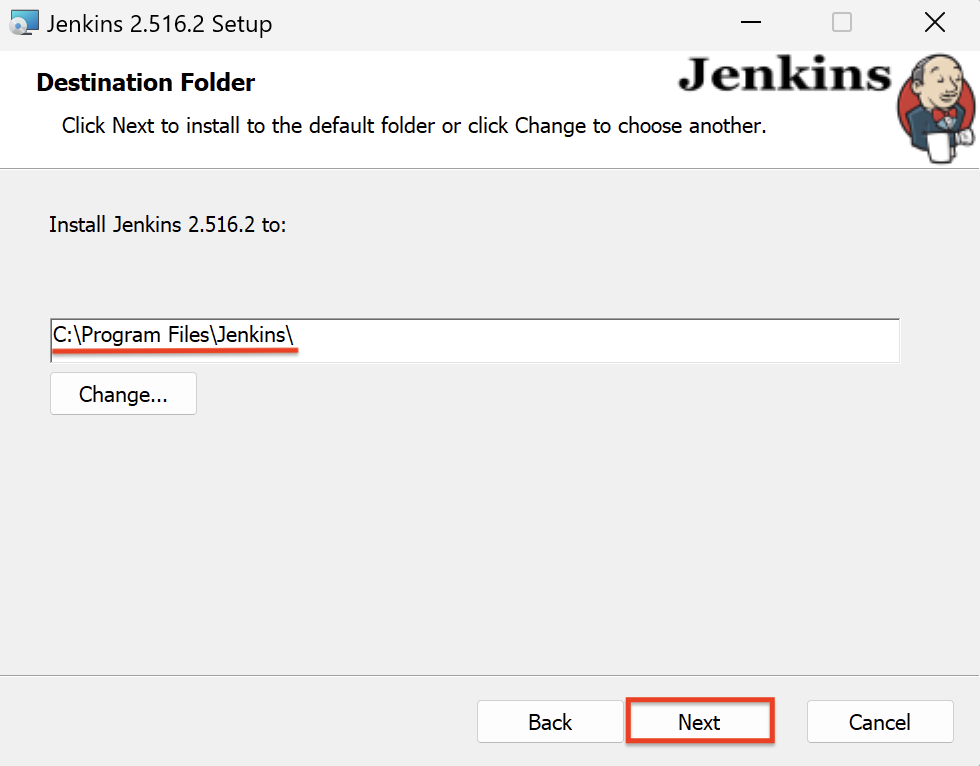This screenshot has height=766, width=980.
Task: Click the Jenkins wordmark in header
Action: pyautogui.click(x=784, y=75)
